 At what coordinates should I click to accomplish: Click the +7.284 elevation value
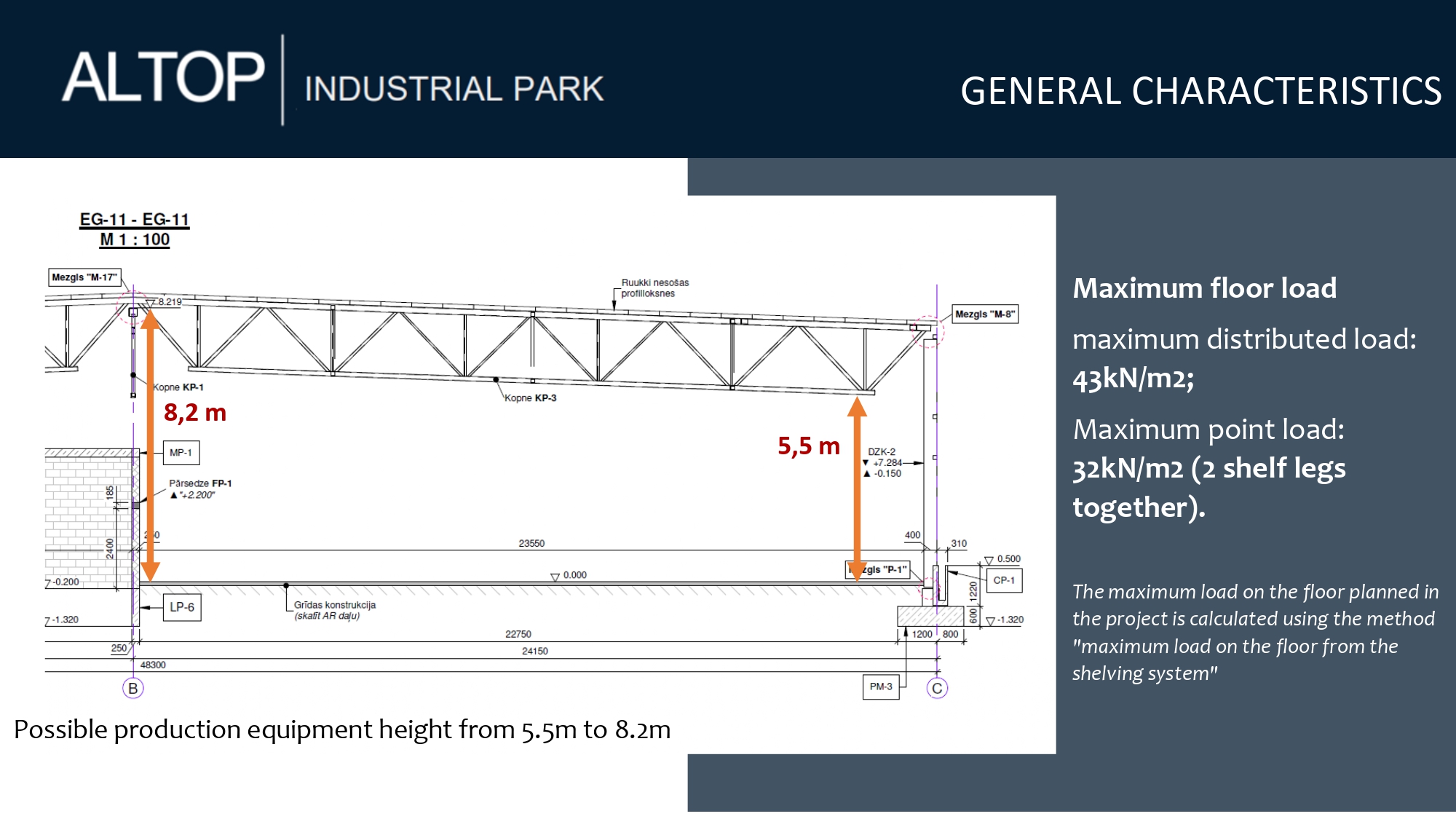[887, 463]
